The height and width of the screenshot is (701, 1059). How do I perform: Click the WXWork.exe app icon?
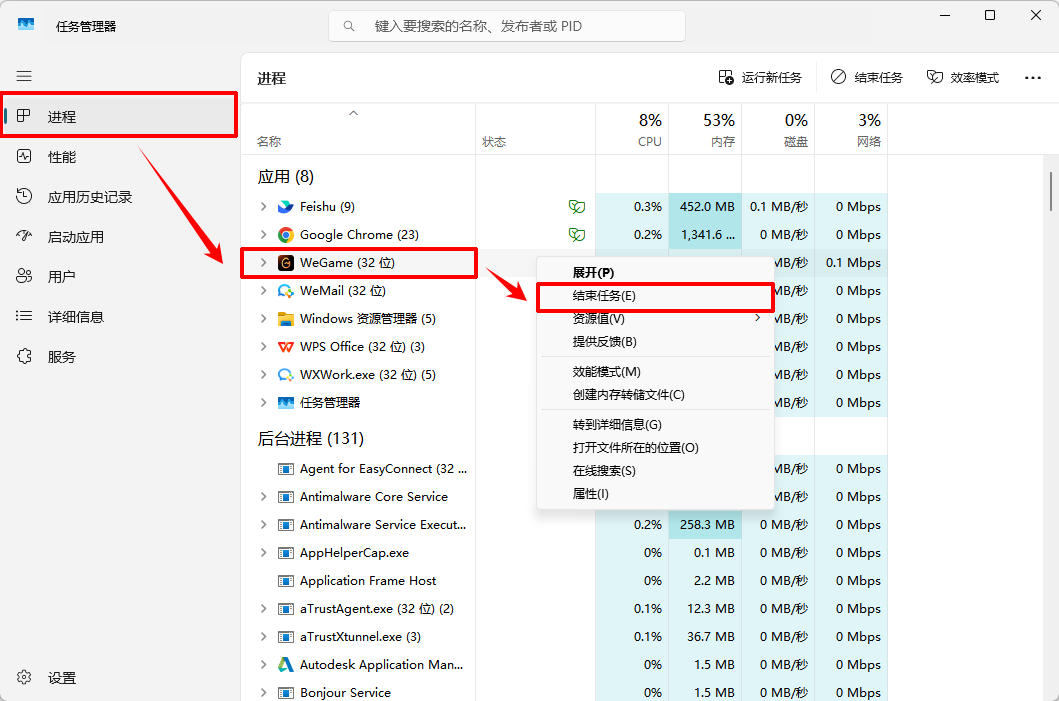click(x=286, y=375)
